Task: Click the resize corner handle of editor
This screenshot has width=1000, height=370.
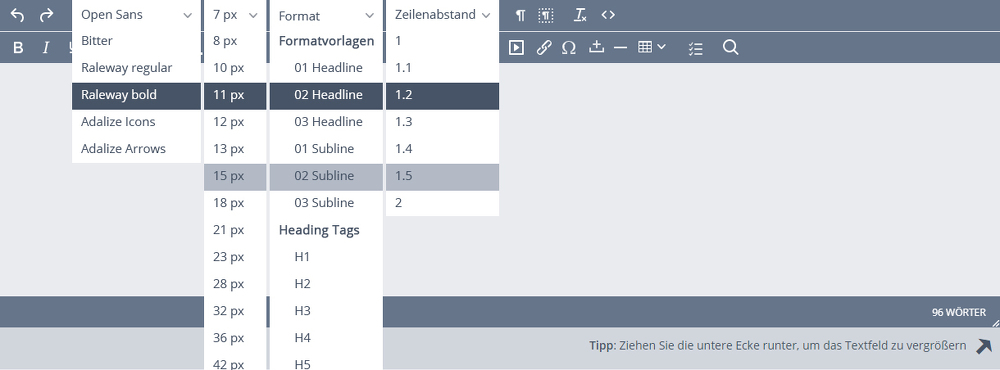Action: tap(995, 323)
